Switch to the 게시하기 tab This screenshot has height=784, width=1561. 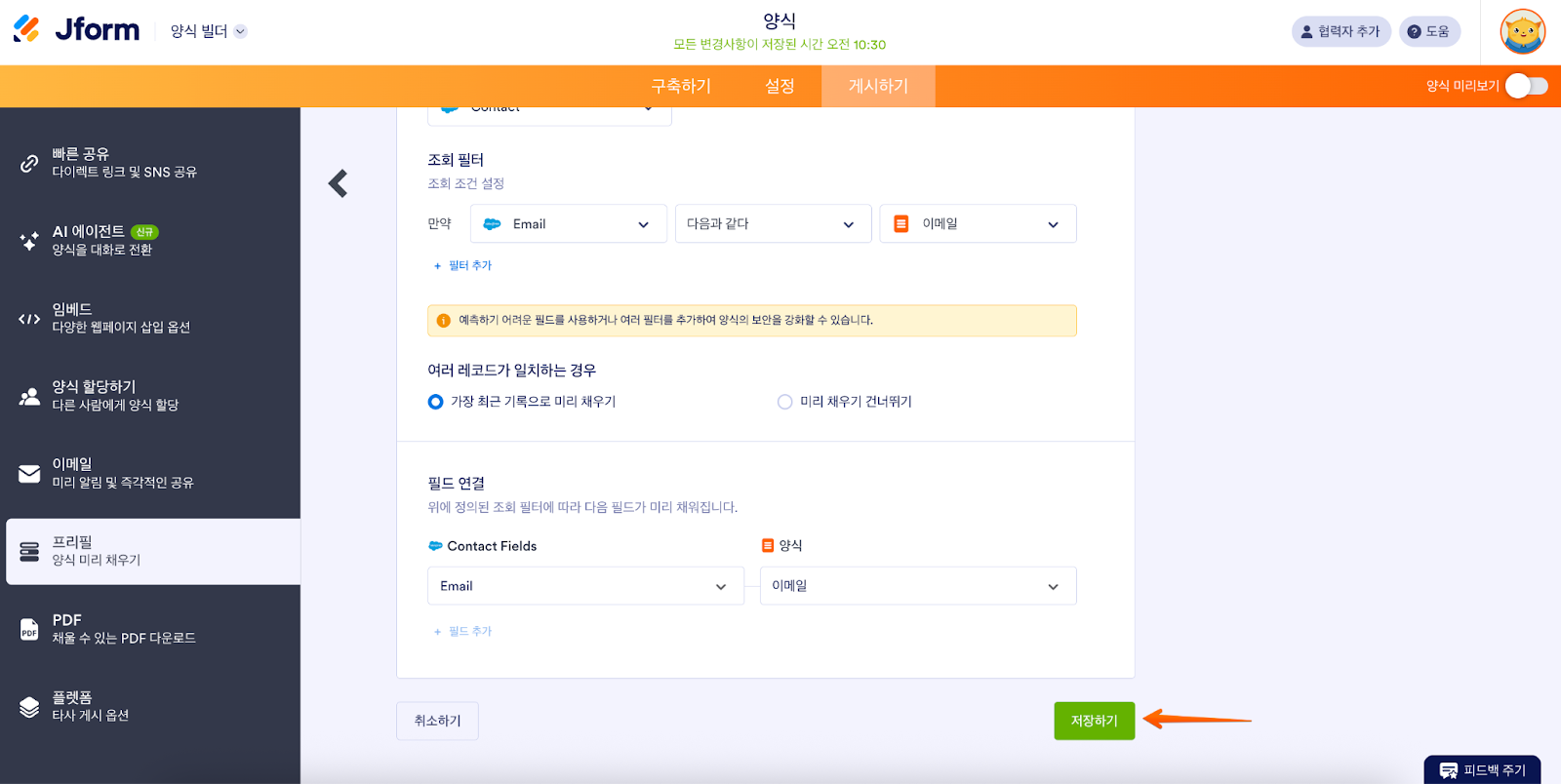878,86
